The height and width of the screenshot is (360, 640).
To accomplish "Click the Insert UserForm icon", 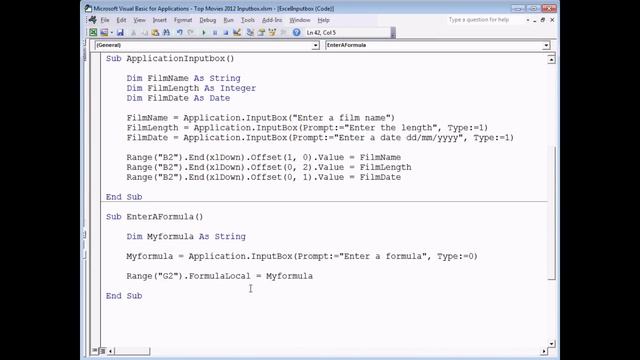I will tap(104, 33).
